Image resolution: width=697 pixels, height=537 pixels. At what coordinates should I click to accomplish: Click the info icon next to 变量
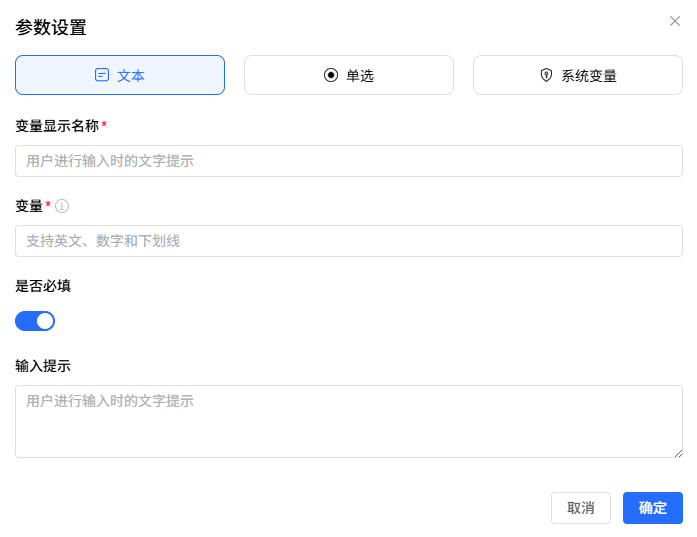(x=62, y=206)
